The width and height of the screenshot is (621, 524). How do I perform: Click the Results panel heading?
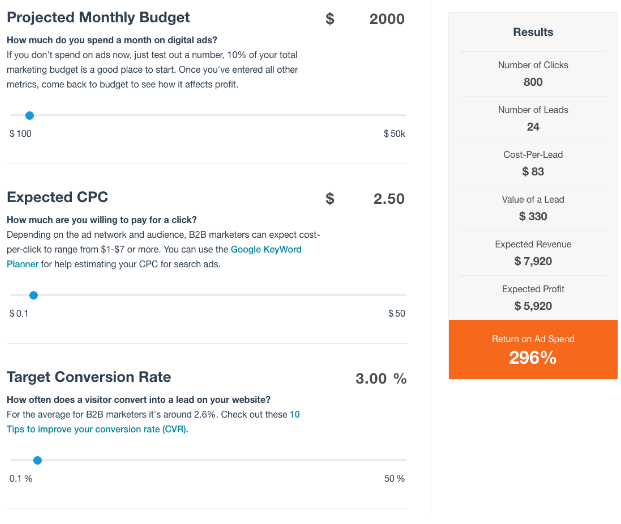click(532, 32)
